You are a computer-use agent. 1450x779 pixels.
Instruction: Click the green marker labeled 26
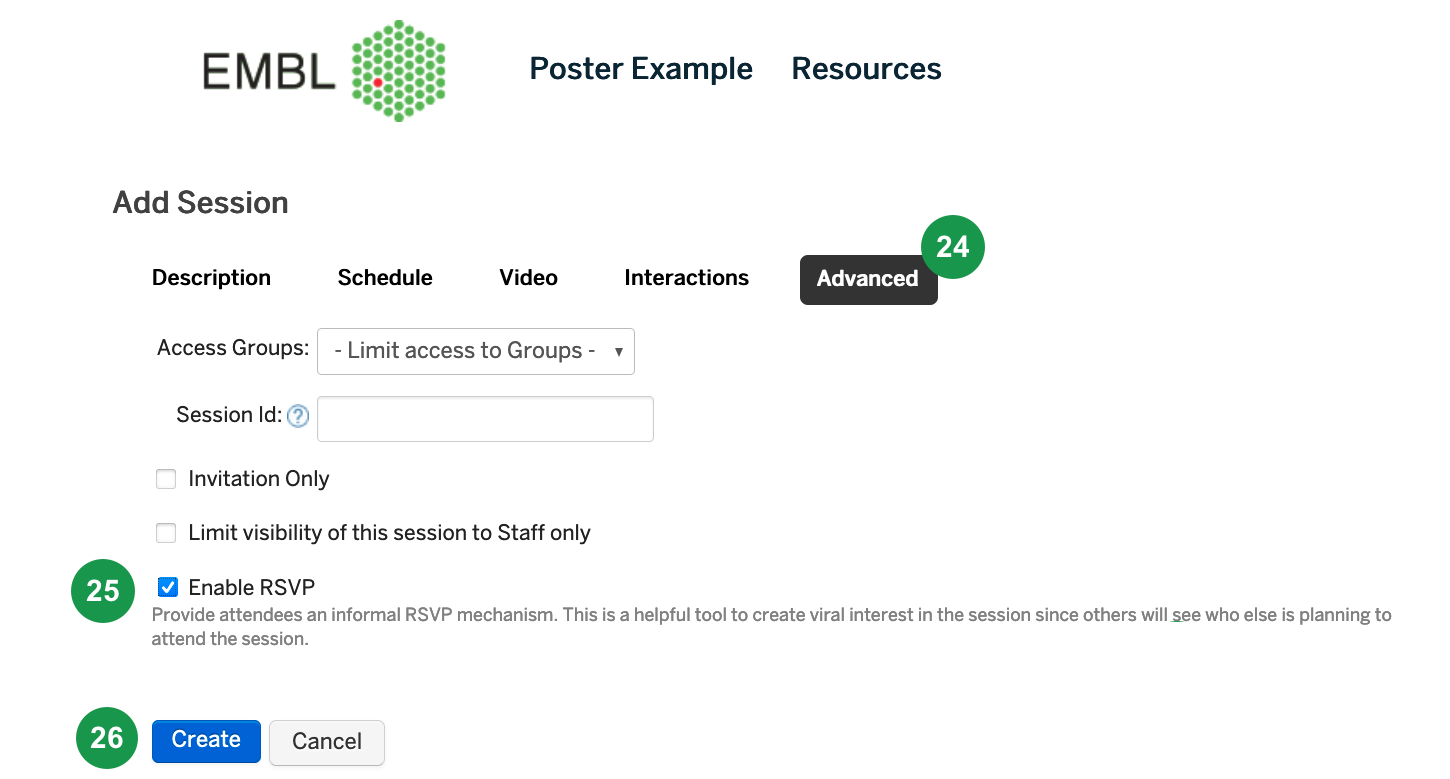point(105,738)
